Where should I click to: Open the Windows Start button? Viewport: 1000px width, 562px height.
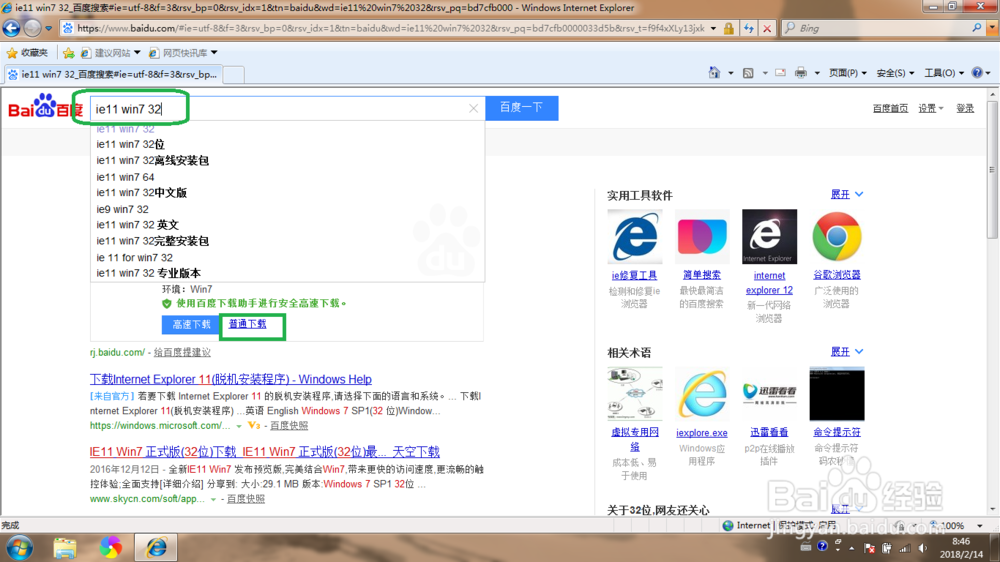coord(19,548)
